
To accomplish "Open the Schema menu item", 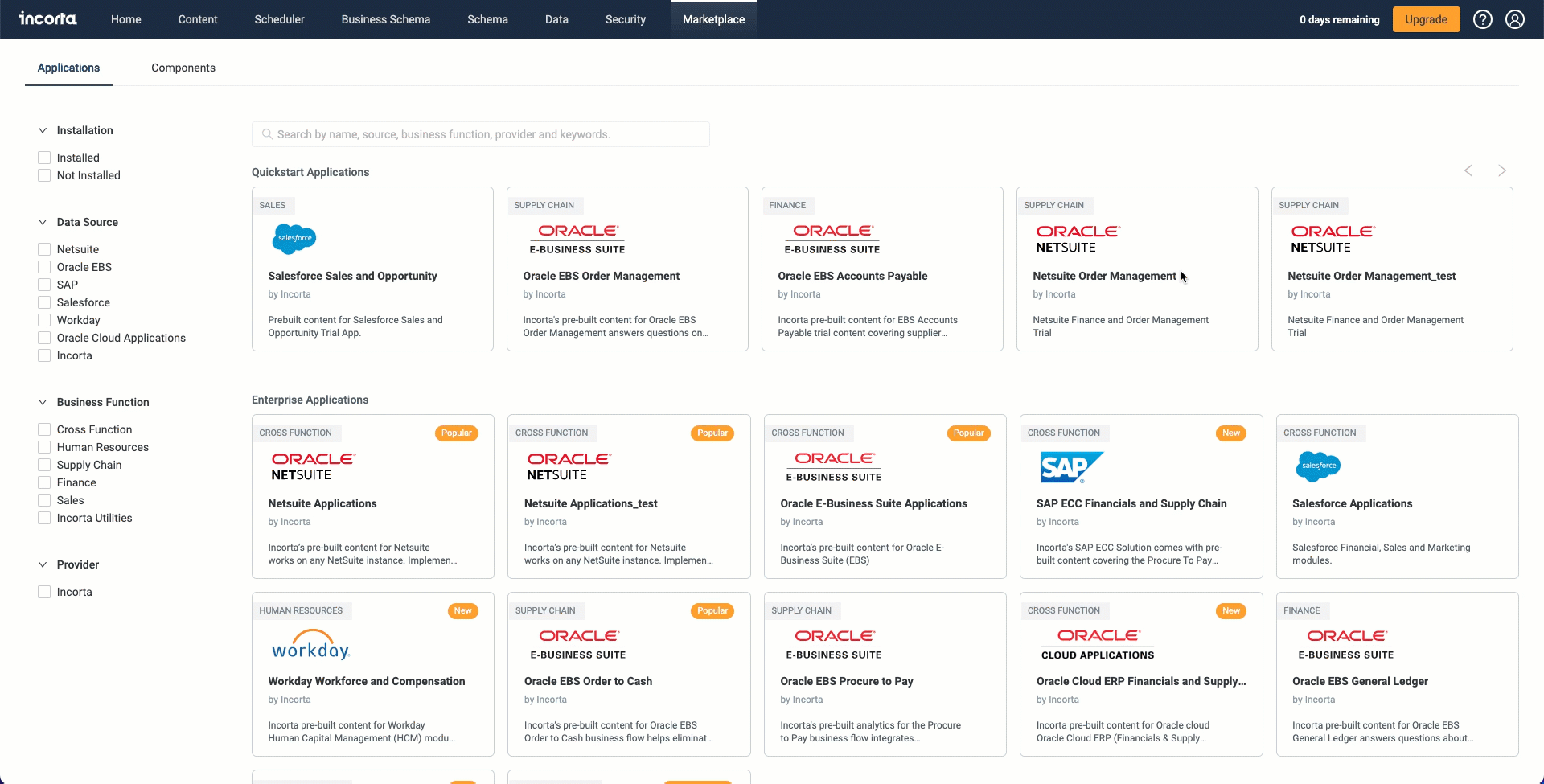I will (x=487, y=19).
